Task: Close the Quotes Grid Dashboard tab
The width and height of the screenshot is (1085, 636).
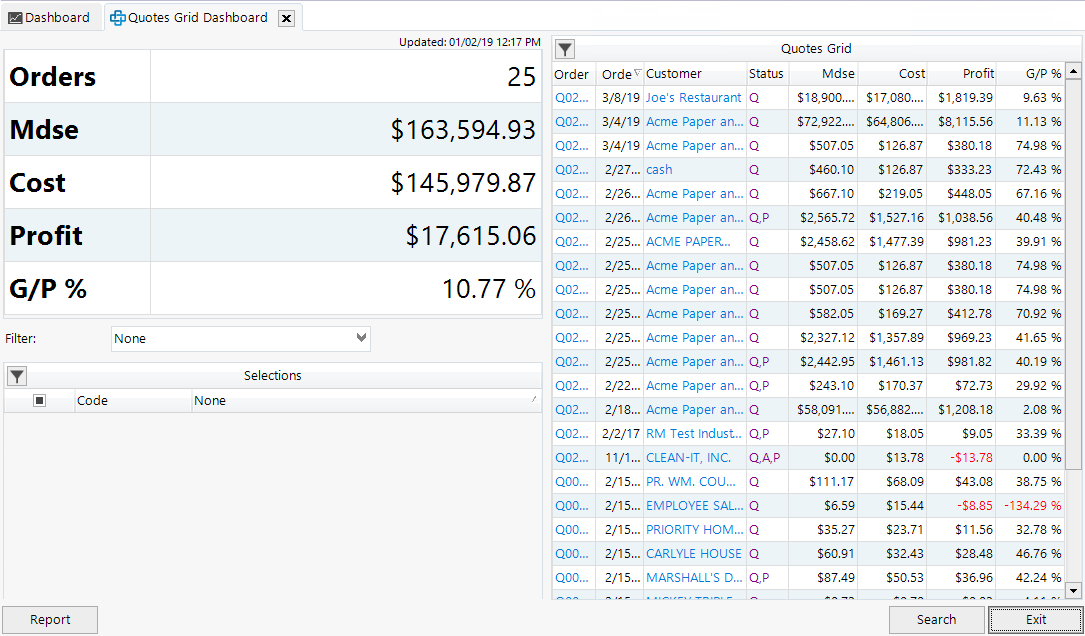Action: point(287,17)
